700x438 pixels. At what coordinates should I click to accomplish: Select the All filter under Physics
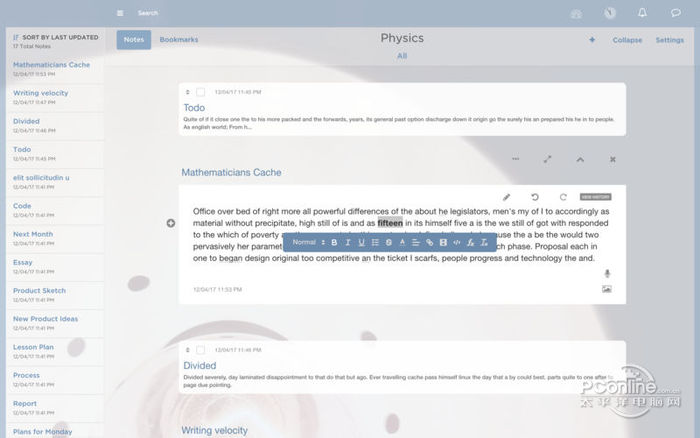(x=402, y=56)
